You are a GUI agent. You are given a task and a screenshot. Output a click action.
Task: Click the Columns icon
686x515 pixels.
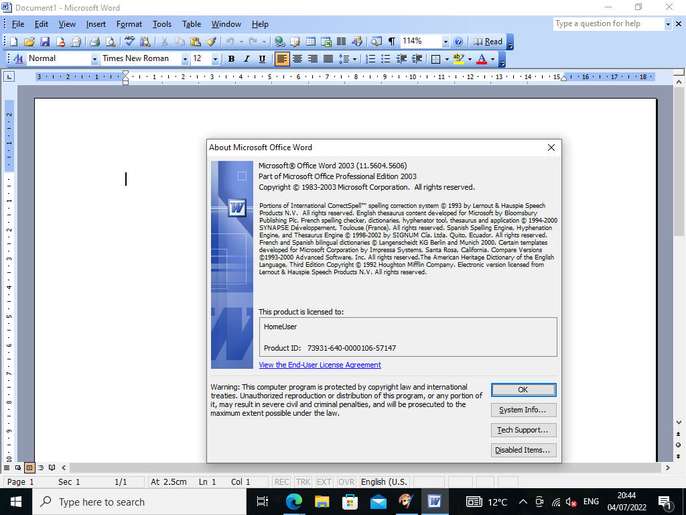coord(341,42)
